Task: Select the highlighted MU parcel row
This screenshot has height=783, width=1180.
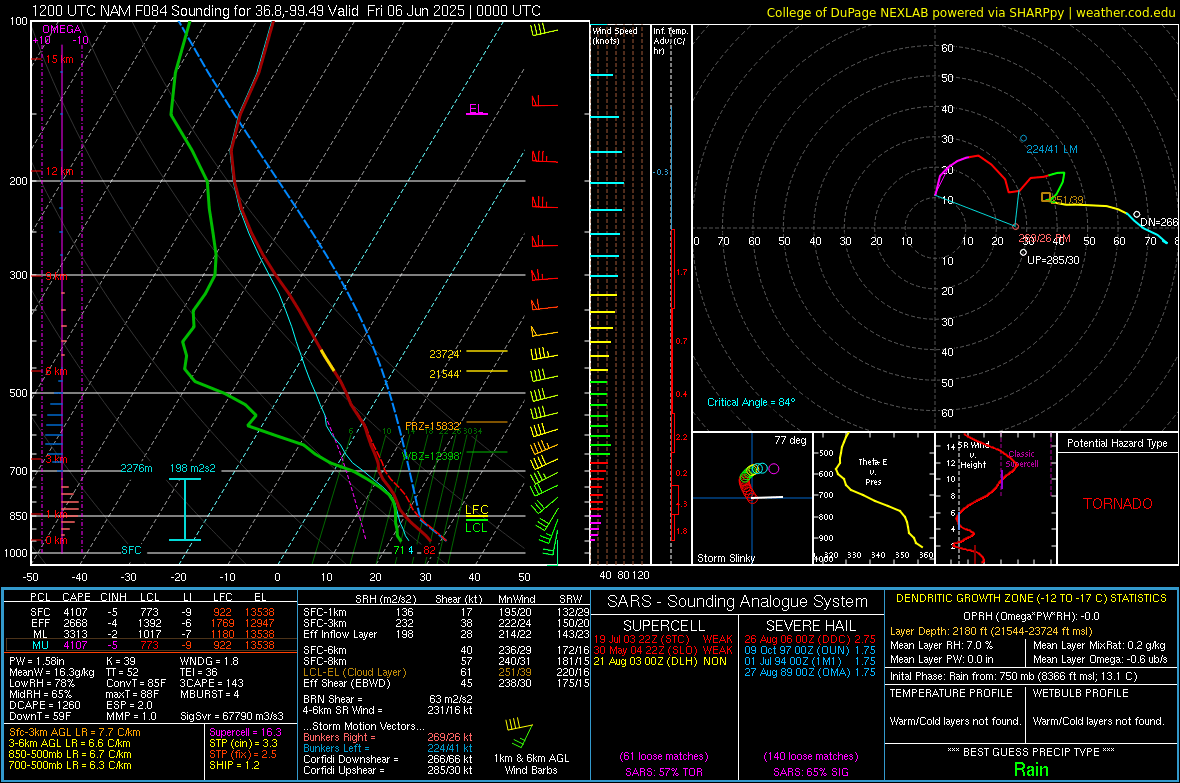Action: pyautogui.click(x=151, y=644)
